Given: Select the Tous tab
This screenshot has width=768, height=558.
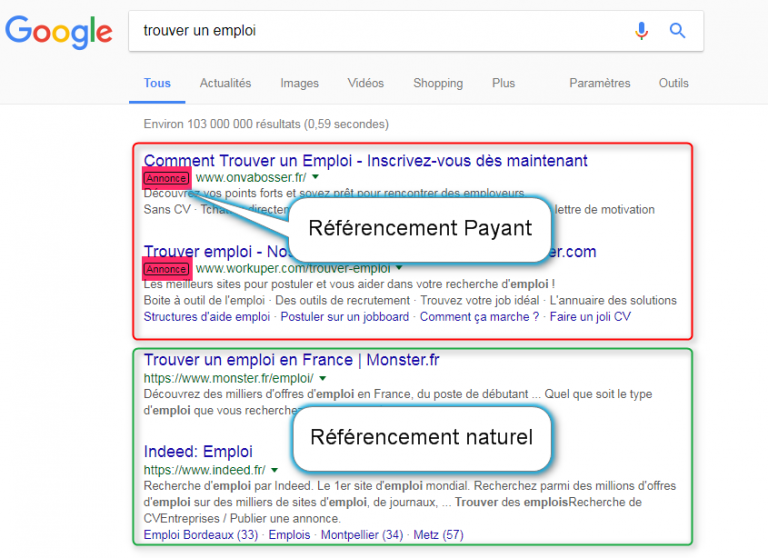Looking at the screenshot, I should (x=157, y=83).
